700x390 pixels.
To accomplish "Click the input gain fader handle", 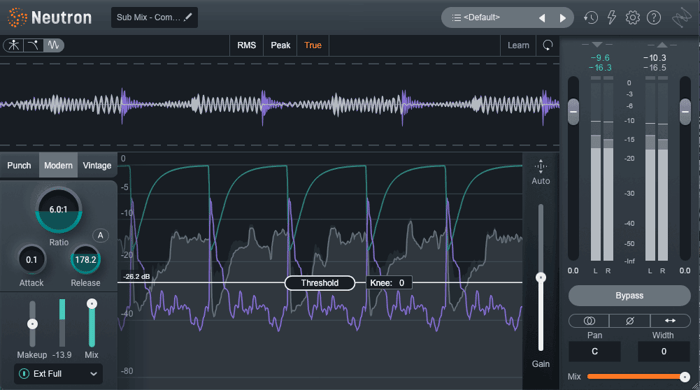I will tap(573, 111).
